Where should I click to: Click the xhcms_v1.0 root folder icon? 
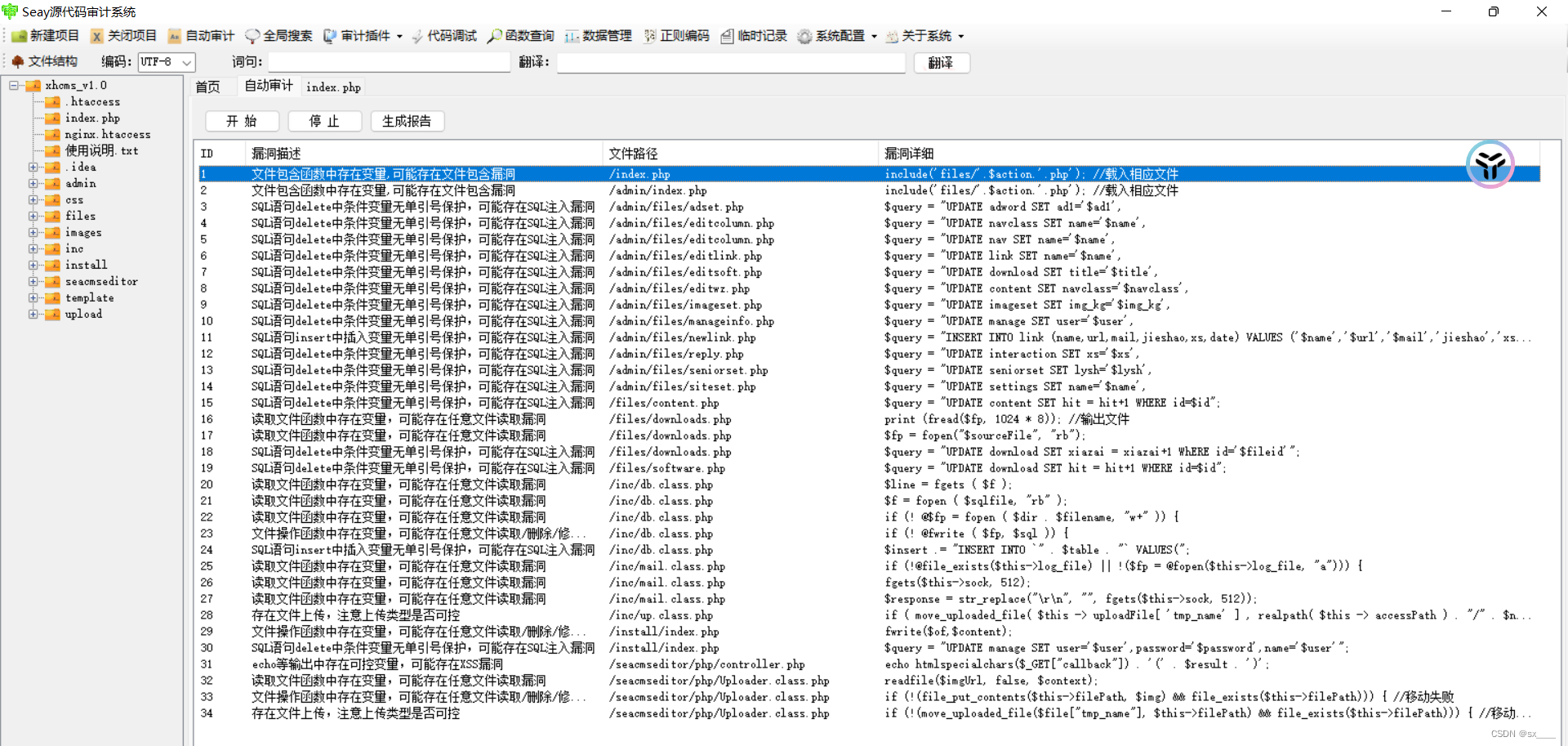[x=33, y=85]
